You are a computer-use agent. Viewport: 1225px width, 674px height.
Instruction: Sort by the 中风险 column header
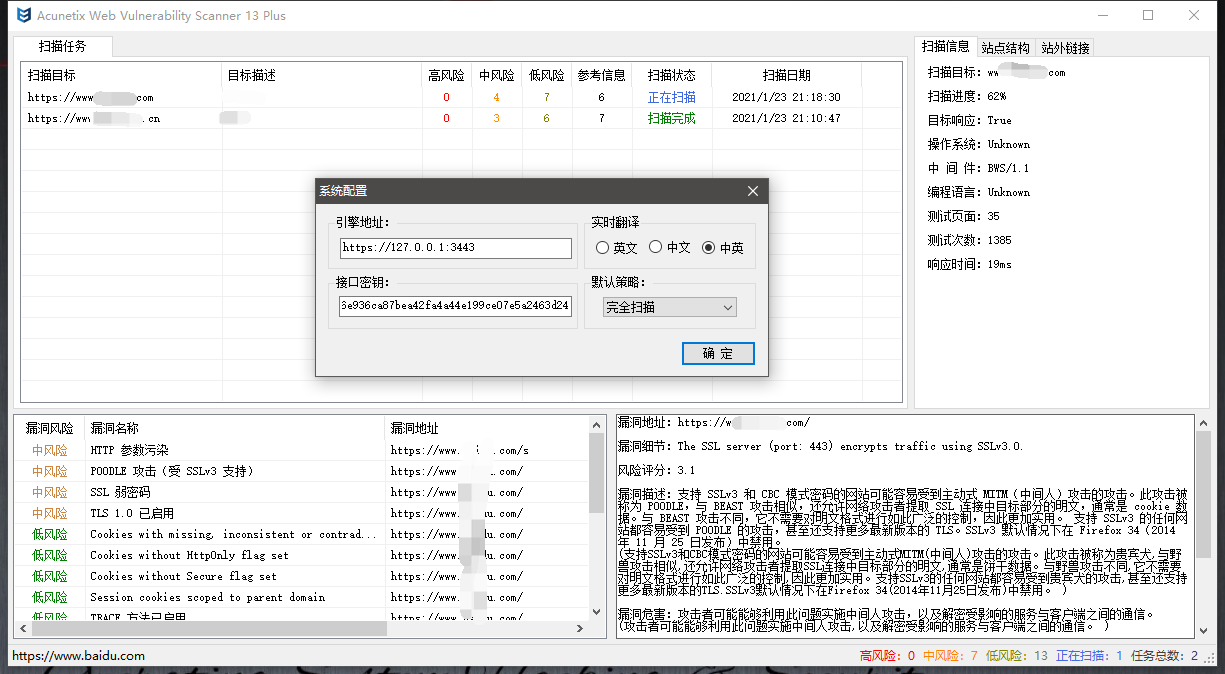(x=497, y=75)
